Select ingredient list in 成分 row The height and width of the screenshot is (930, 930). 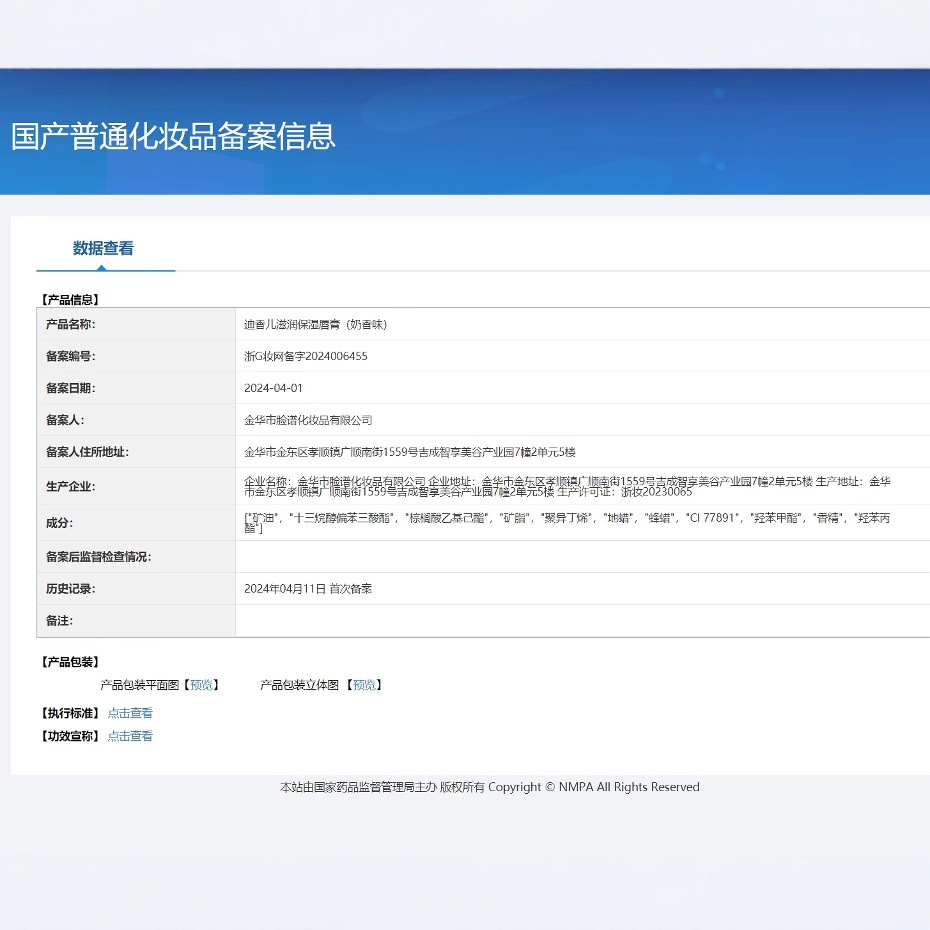point(568,523)
